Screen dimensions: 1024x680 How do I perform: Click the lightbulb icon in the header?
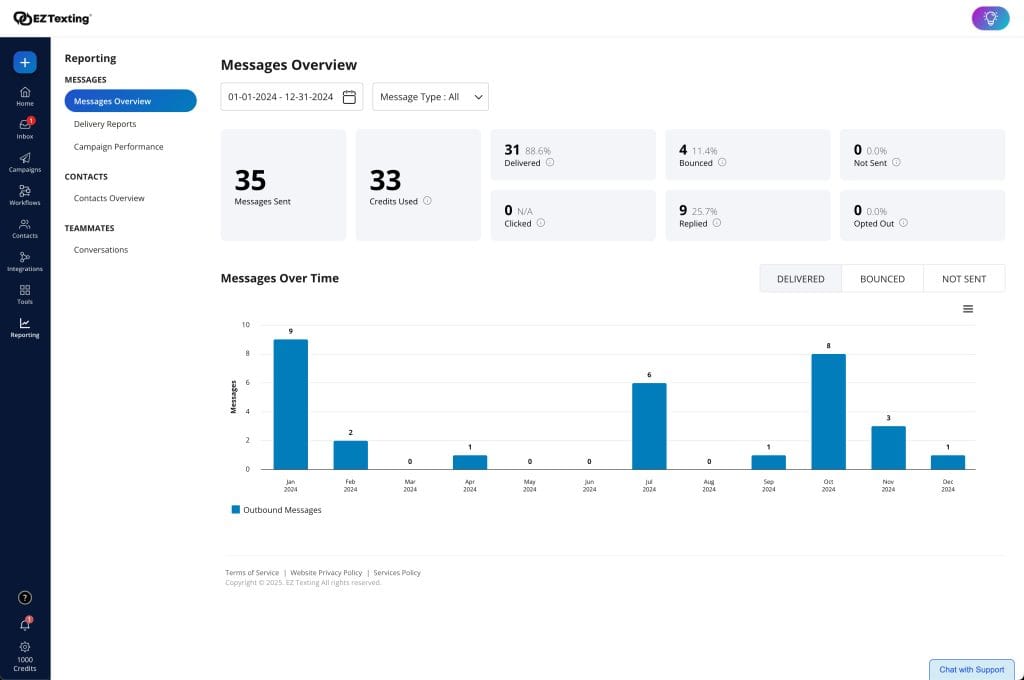coord(989,18)
